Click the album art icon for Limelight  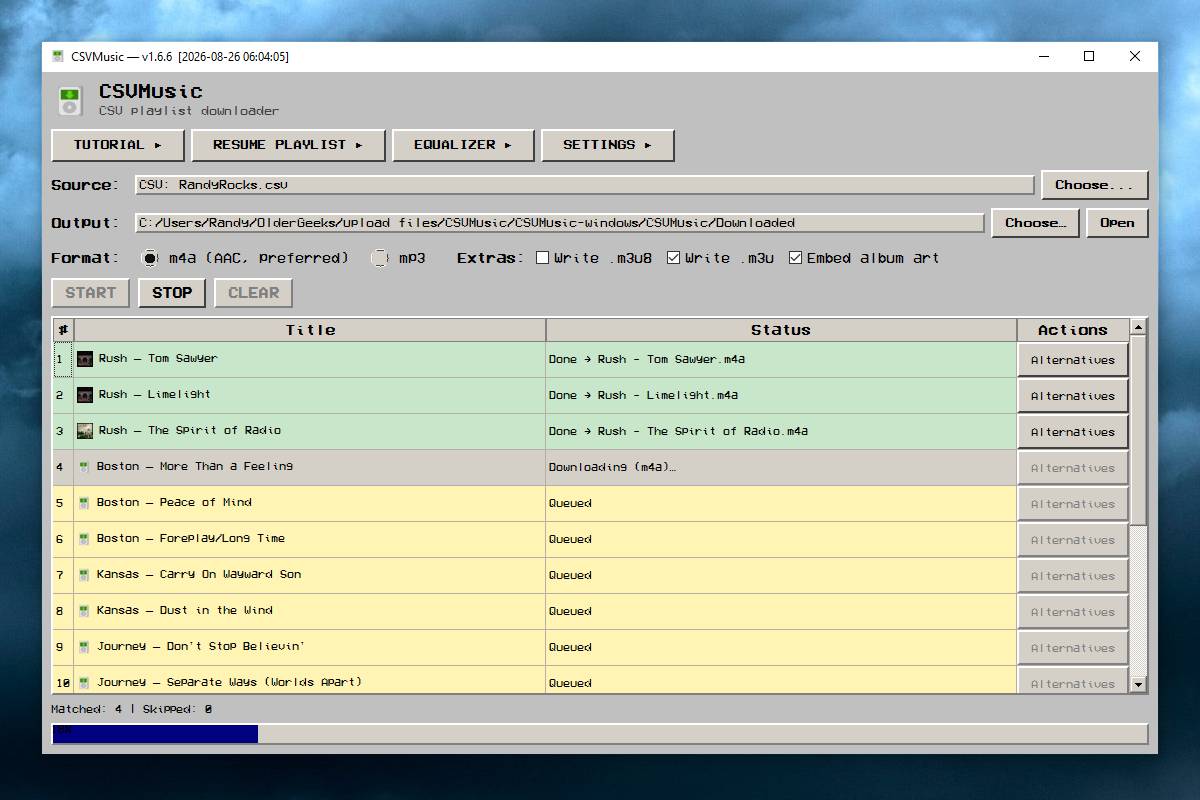pos(85,395)
